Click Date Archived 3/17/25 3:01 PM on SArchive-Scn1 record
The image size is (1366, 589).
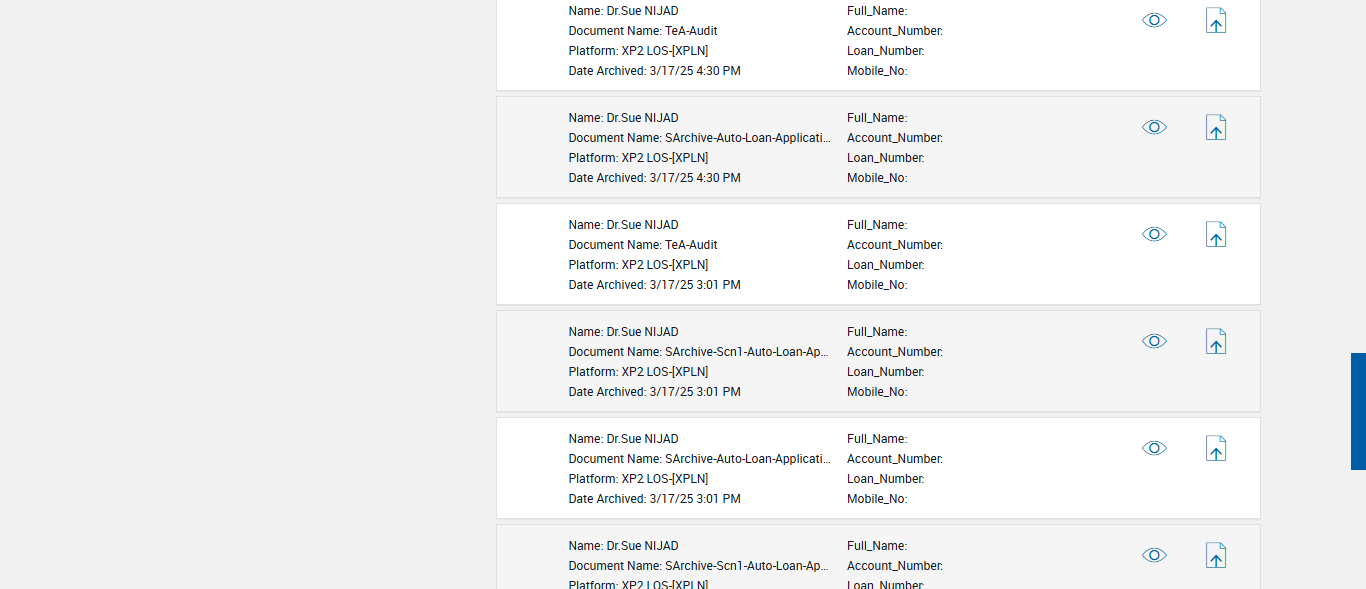(694, 392)
